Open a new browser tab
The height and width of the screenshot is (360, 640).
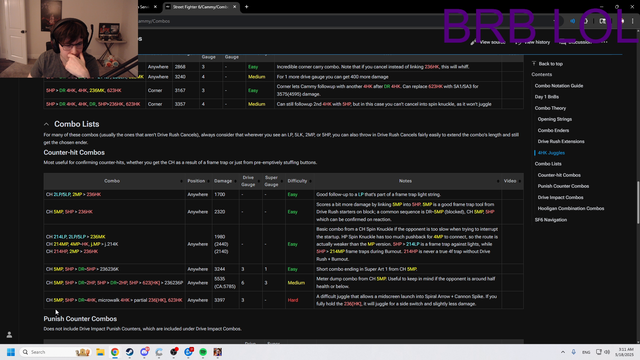pos(247,7)
